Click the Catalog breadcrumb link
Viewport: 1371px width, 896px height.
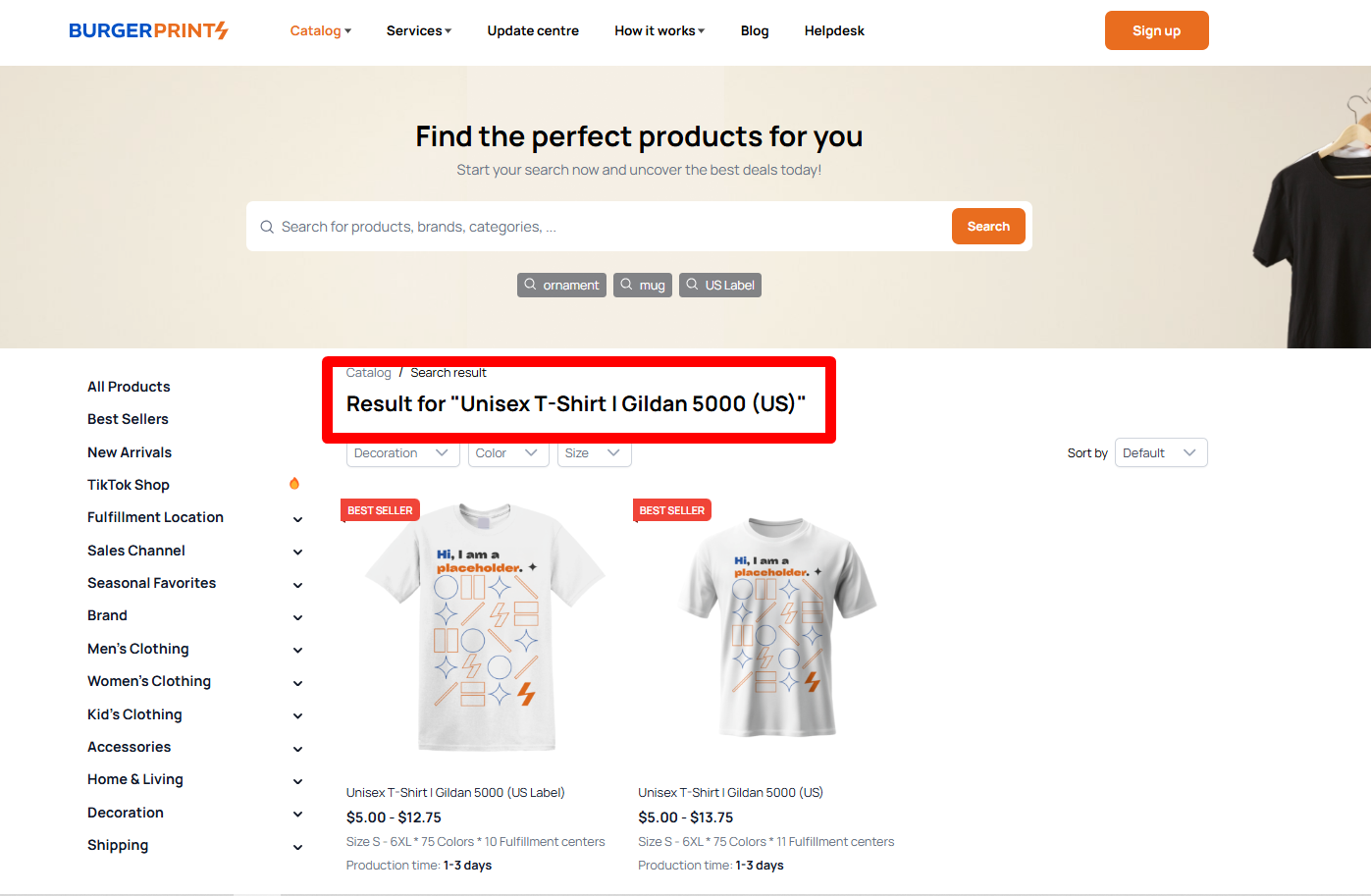(x=368, y=373)
